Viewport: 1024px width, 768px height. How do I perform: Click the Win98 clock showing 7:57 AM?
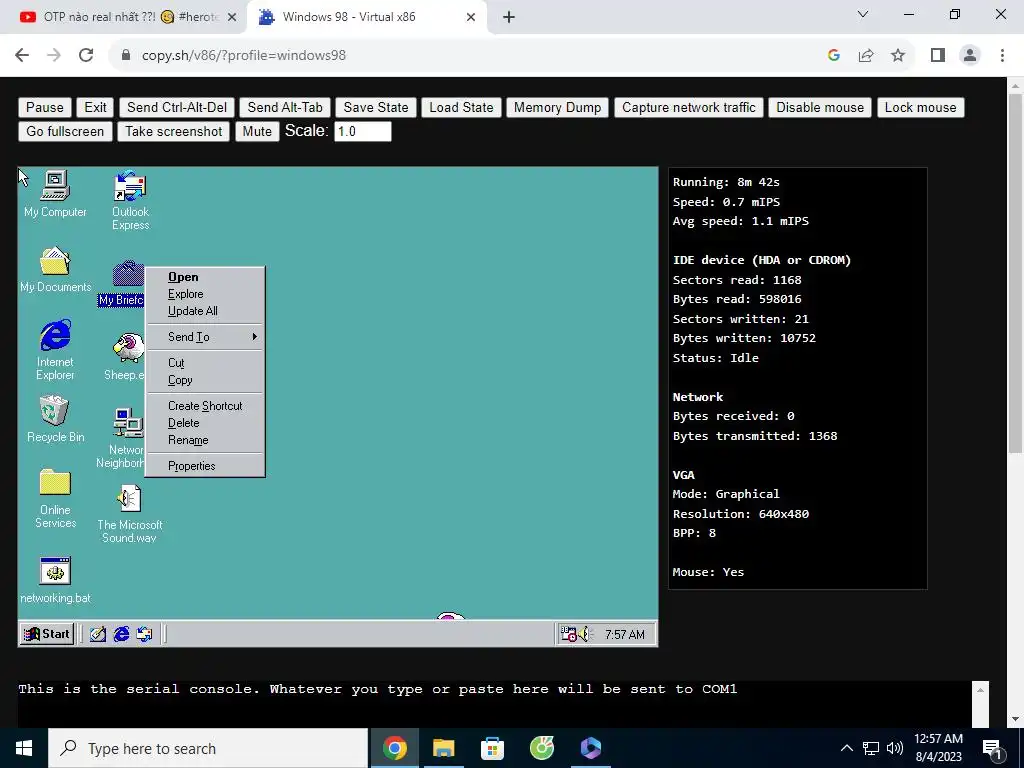(x=624, y=635)
